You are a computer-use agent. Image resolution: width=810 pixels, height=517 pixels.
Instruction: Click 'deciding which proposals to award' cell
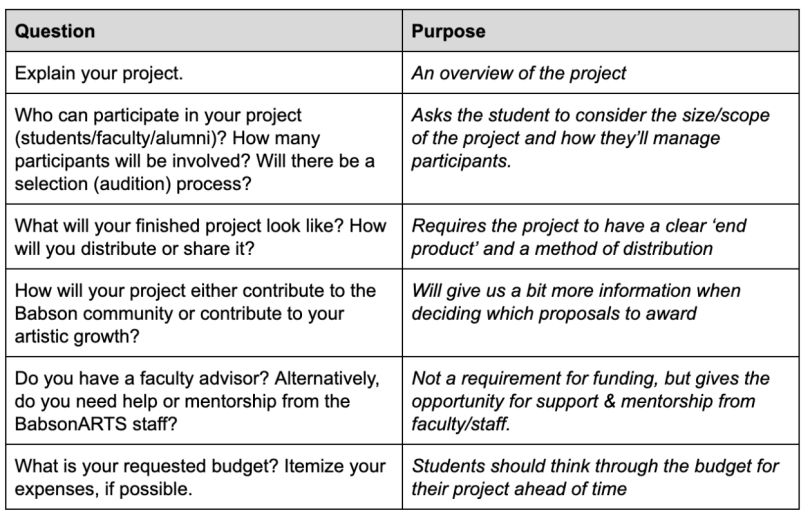click(x=601, y=313)
